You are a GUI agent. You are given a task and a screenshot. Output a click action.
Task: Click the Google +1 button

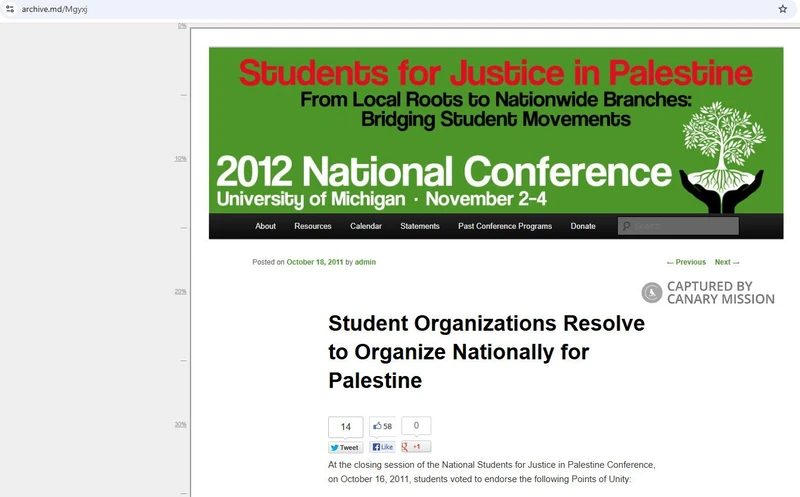tap(416, 447)
